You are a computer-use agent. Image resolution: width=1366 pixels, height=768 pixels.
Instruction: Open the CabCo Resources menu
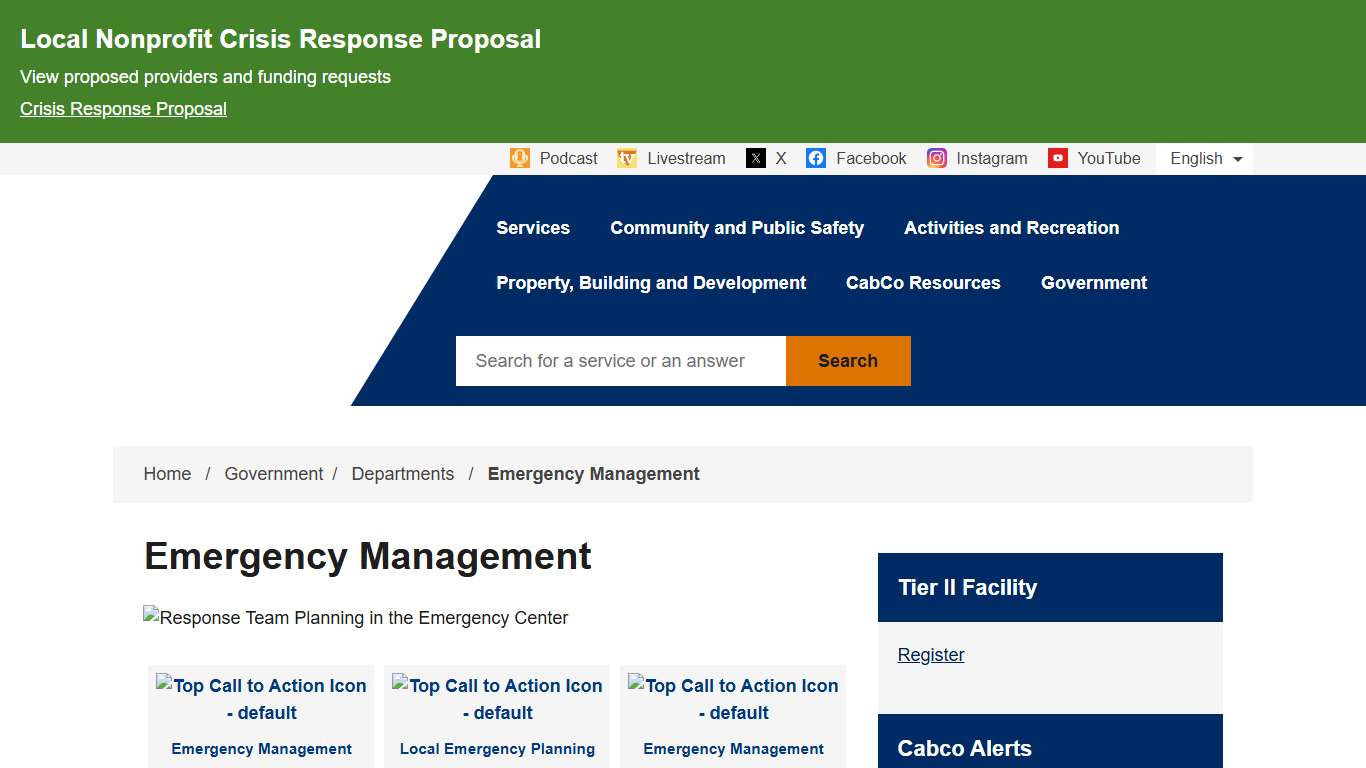pos(923,283)
